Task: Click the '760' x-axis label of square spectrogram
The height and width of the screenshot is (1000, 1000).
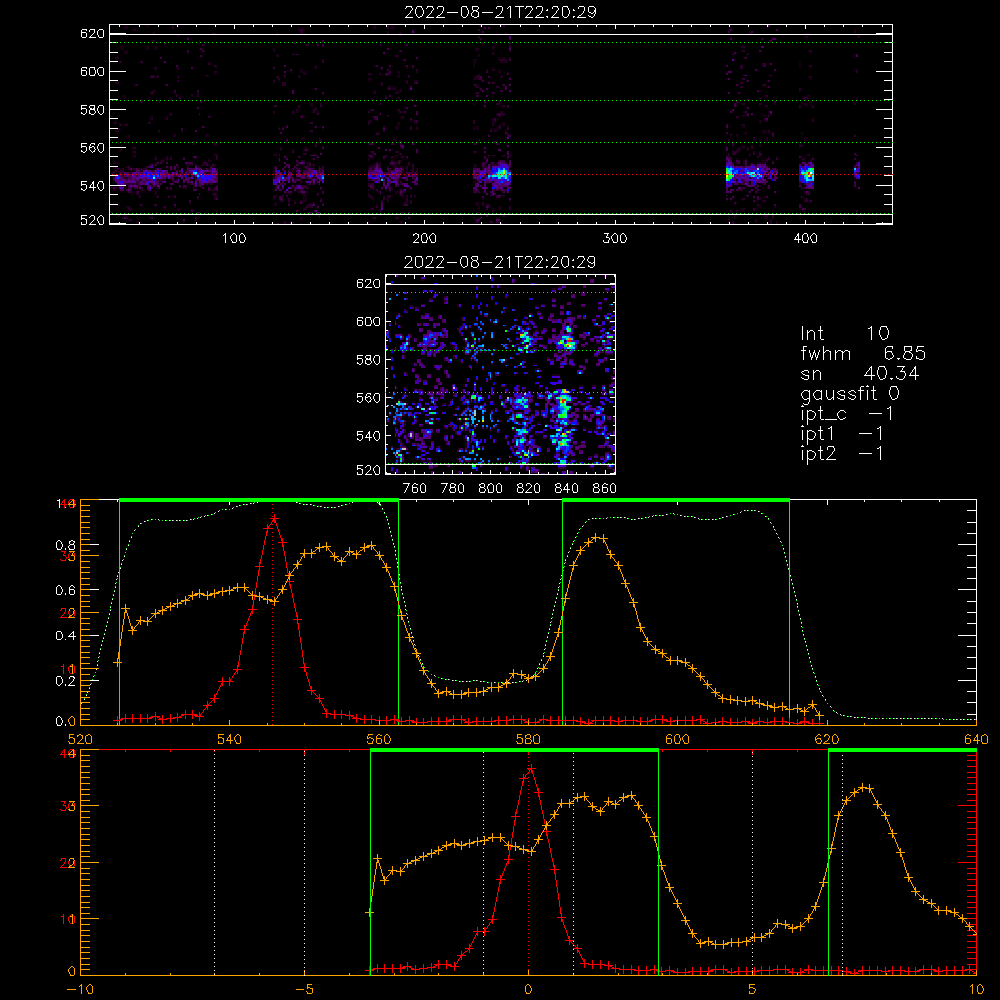Action: click(415, 489)
